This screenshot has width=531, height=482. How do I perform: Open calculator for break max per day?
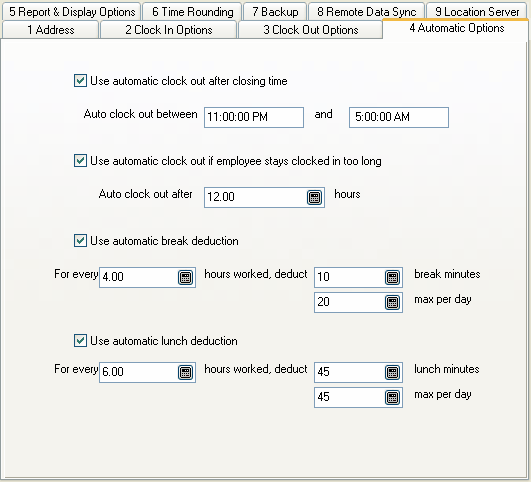[392, 302]
